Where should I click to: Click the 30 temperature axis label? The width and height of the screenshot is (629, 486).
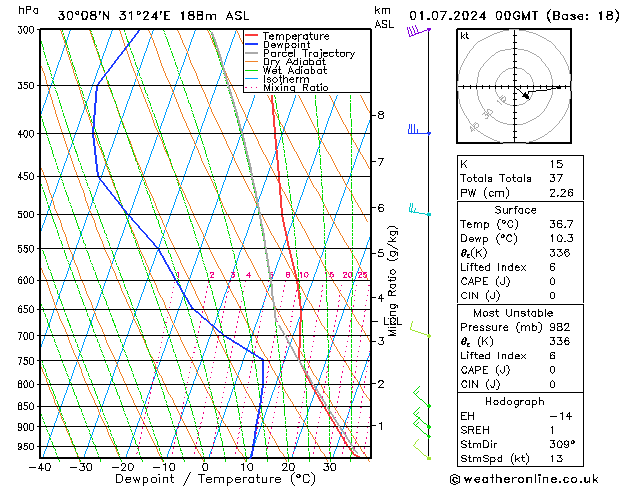329,467
